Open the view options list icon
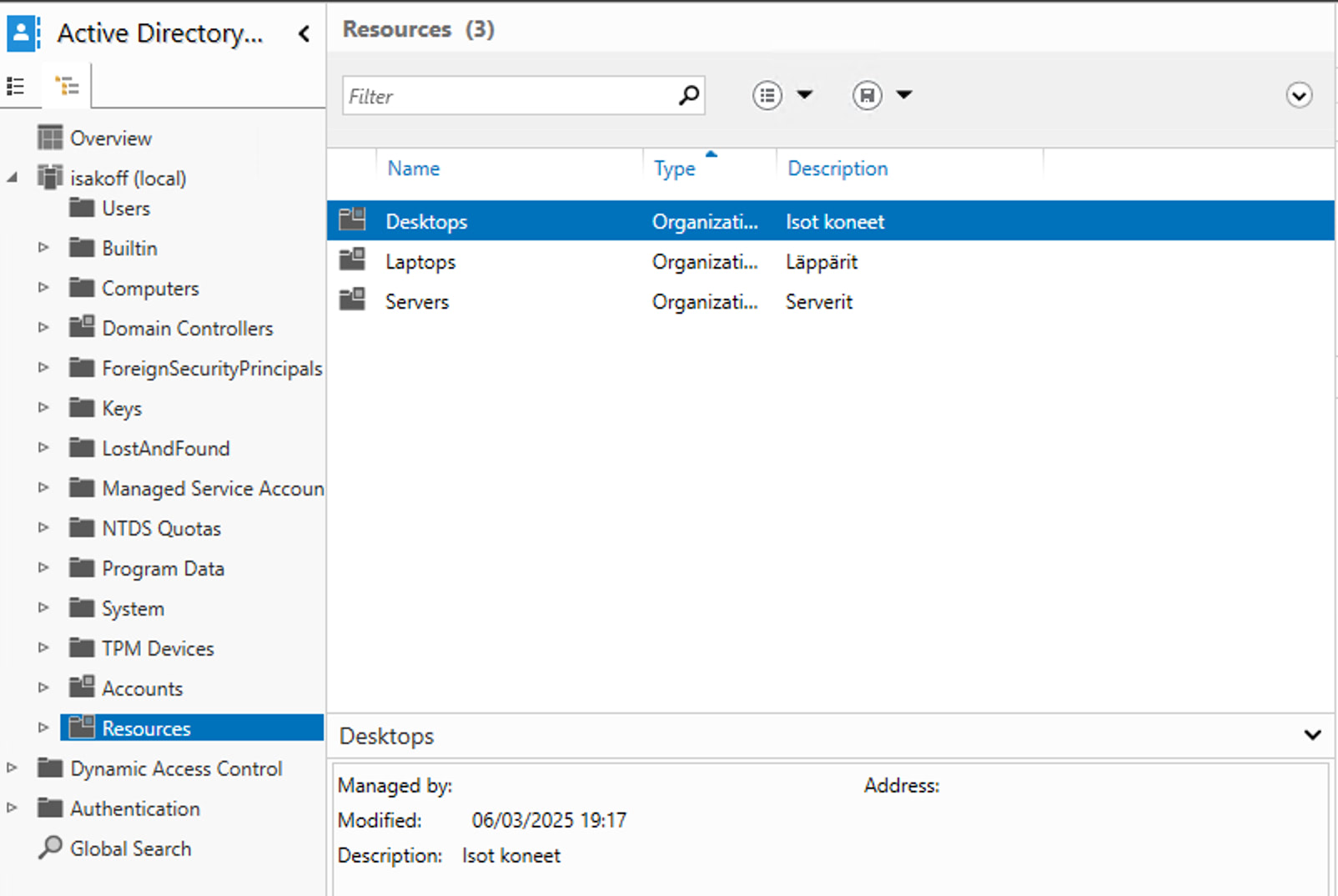Image resolution: width=1338 pixels, height=896 pixels. [767, 95]
